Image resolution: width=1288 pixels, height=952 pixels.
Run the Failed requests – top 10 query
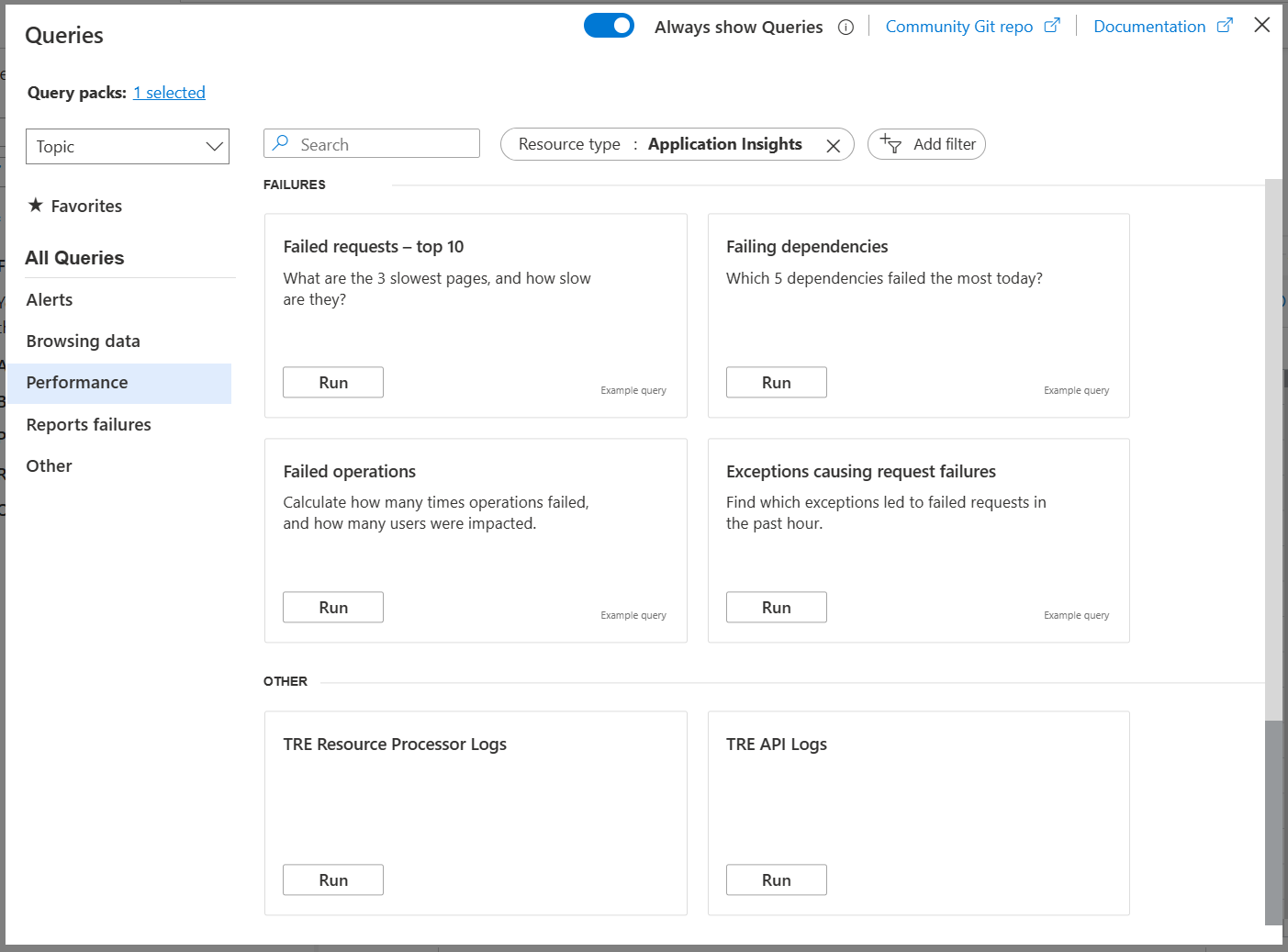332,382
